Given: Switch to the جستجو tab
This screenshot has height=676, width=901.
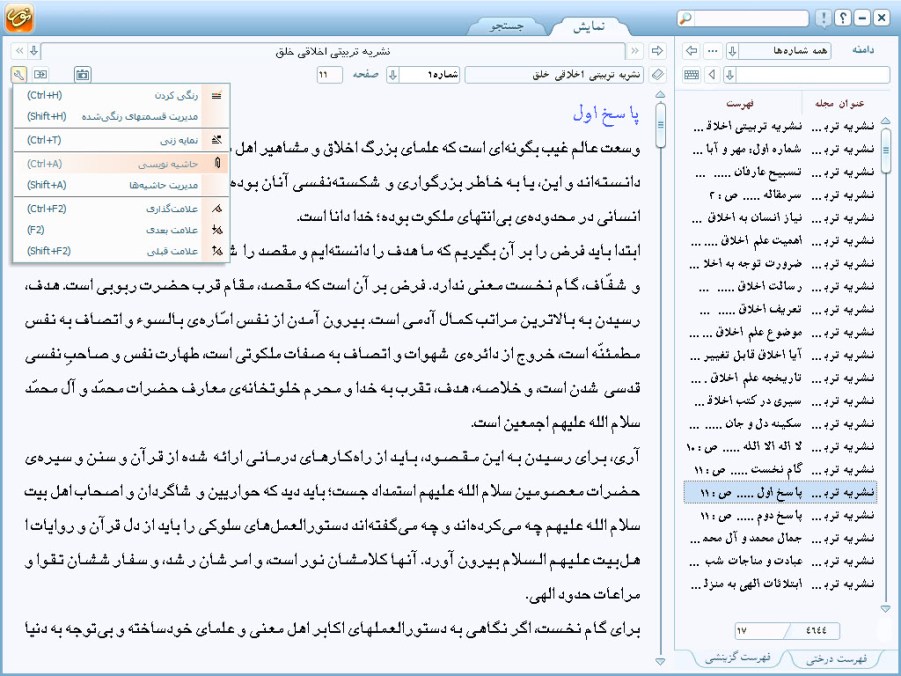Looking at the screenshot, I should [x=506, y=26].
